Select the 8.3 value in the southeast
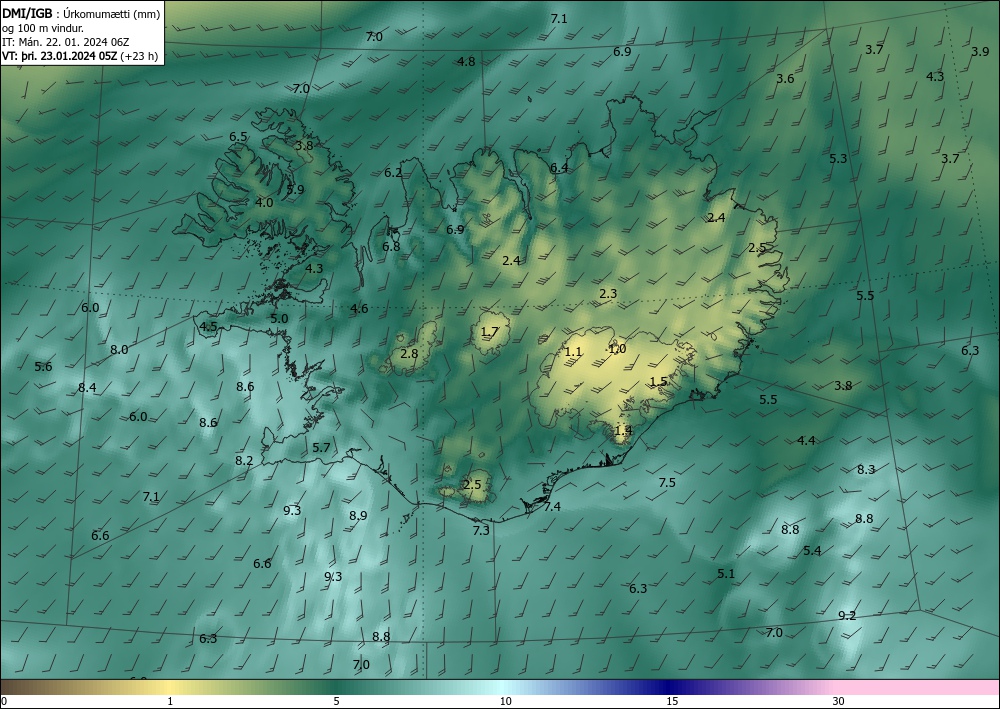This screenshot has height=709, width=1000. click(x=865, y=469)
